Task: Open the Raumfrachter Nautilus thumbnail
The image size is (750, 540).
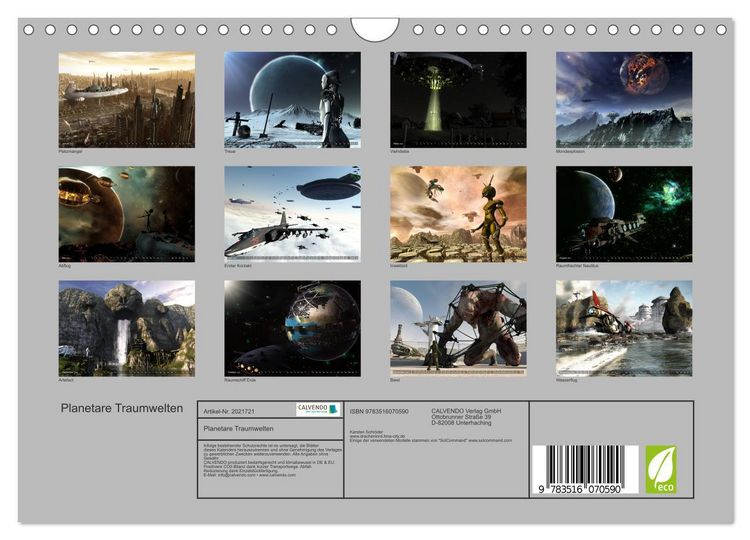Action: 624,214
